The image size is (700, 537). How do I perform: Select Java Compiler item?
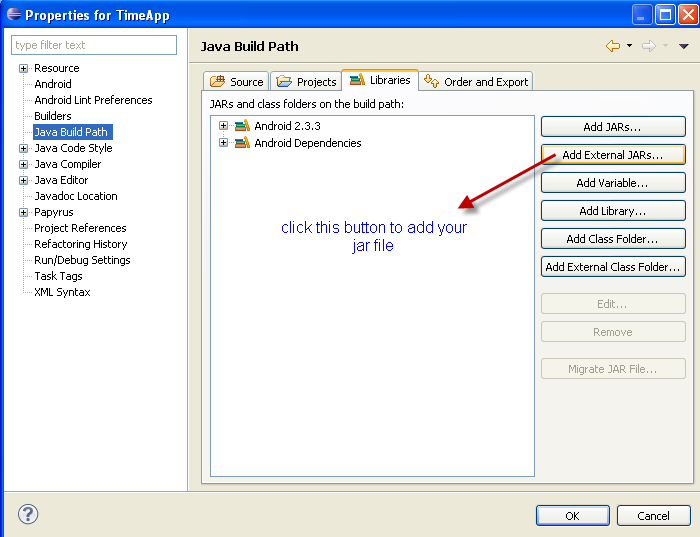tap(68, 164)
